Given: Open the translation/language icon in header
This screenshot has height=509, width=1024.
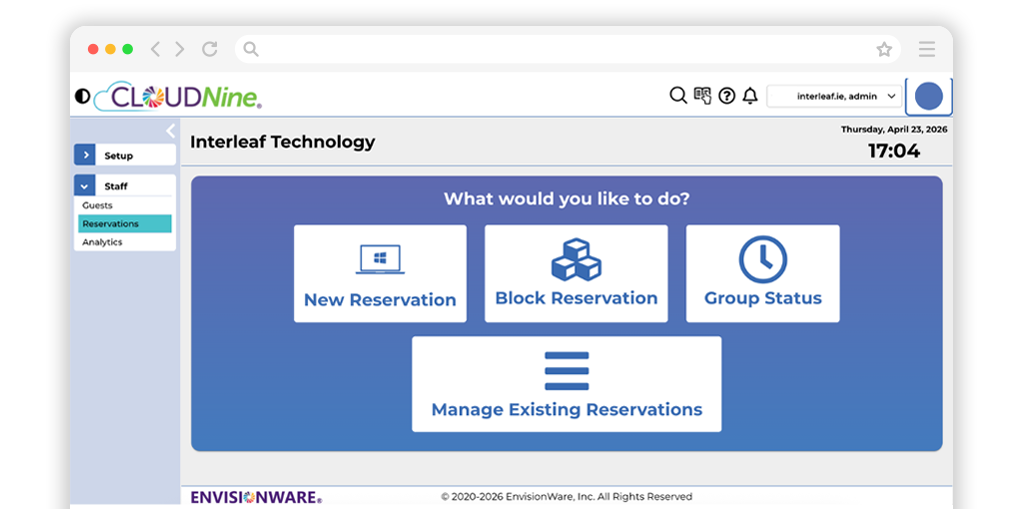Looking at the screenshot, I should [x=702, y=96].
